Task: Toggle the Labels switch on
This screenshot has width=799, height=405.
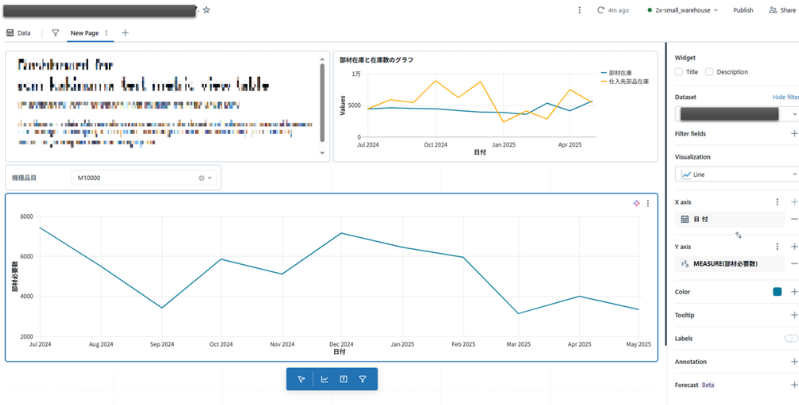Action: pyautogui.click(x=791, y=338)
